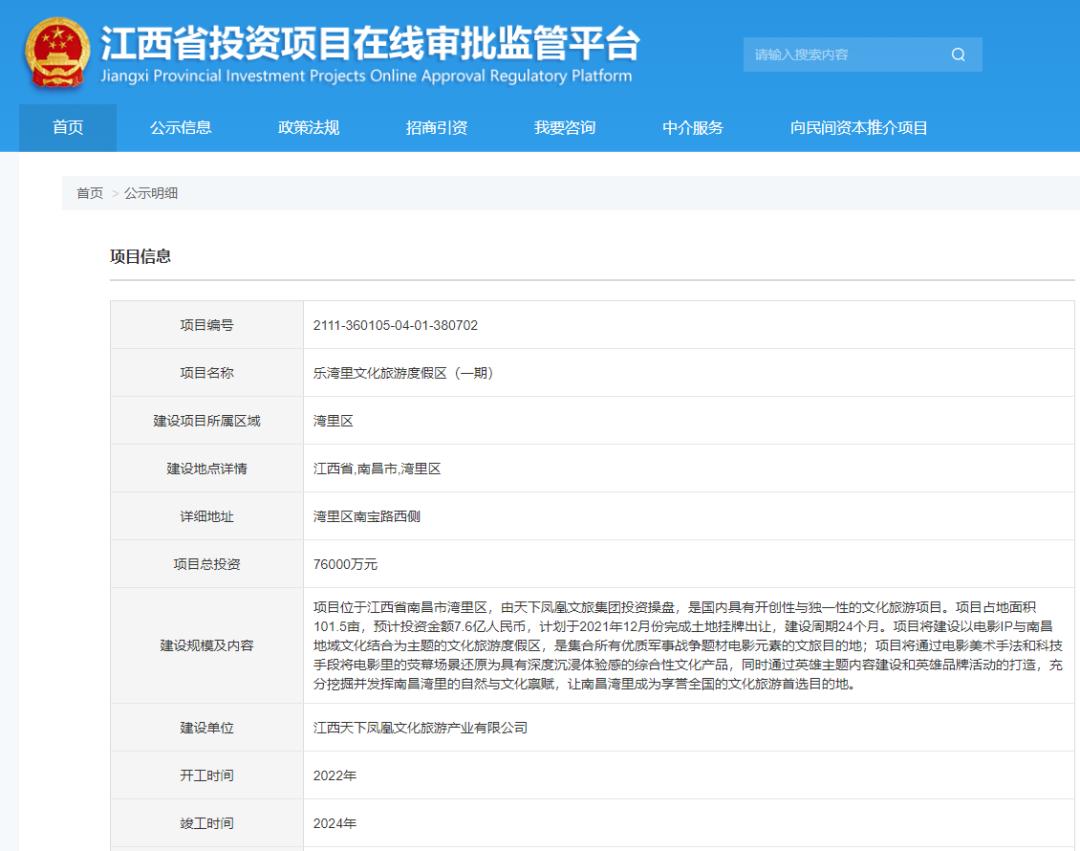
Task: Click the 首页 breadcrumb link
Action: point(90,193)
